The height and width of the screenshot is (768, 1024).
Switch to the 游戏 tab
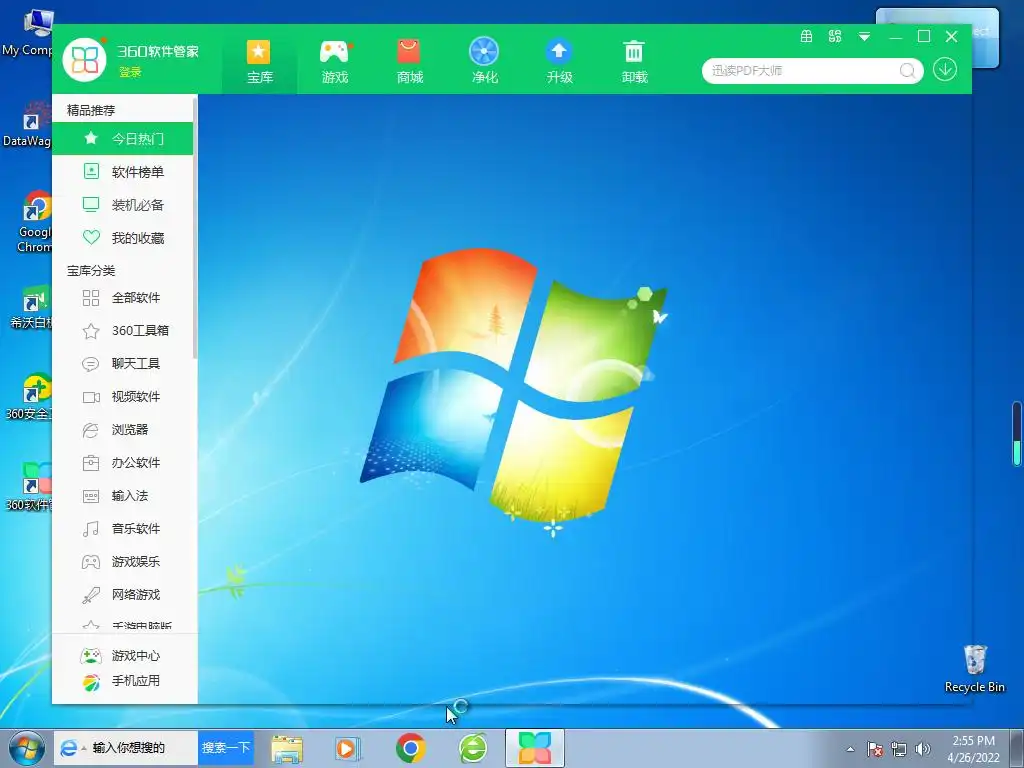(334, 62)
